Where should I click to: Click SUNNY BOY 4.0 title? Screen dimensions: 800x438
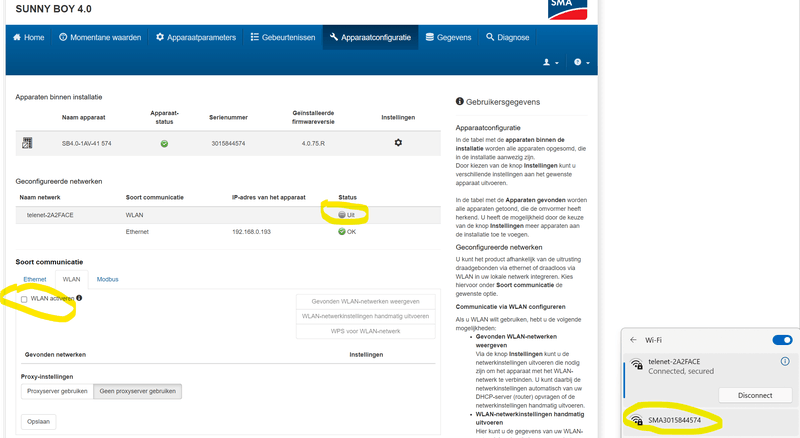pyautogui.click(x=54, y=9)
